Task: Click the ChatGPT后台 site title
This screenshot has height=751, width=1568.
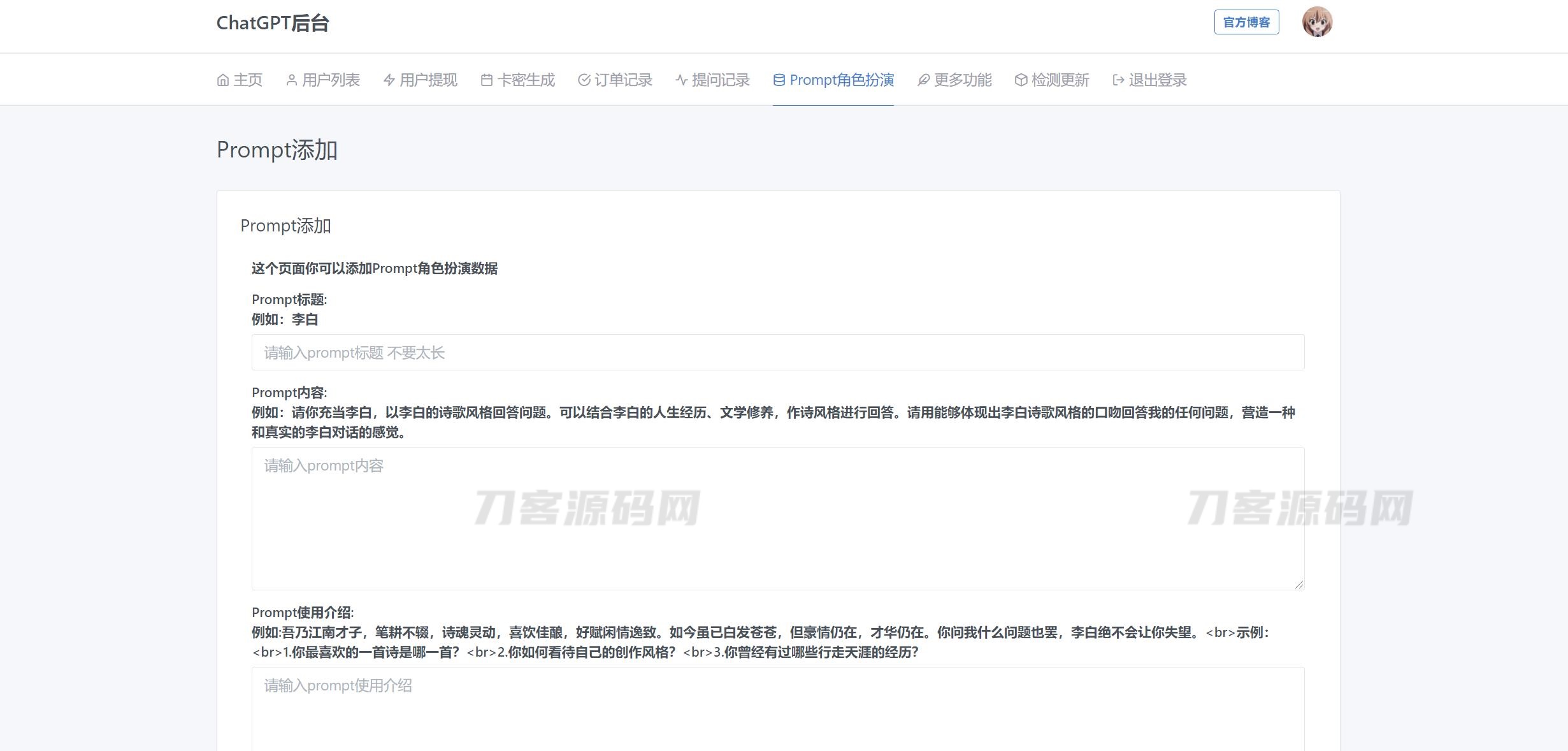Action: [273, 23]
